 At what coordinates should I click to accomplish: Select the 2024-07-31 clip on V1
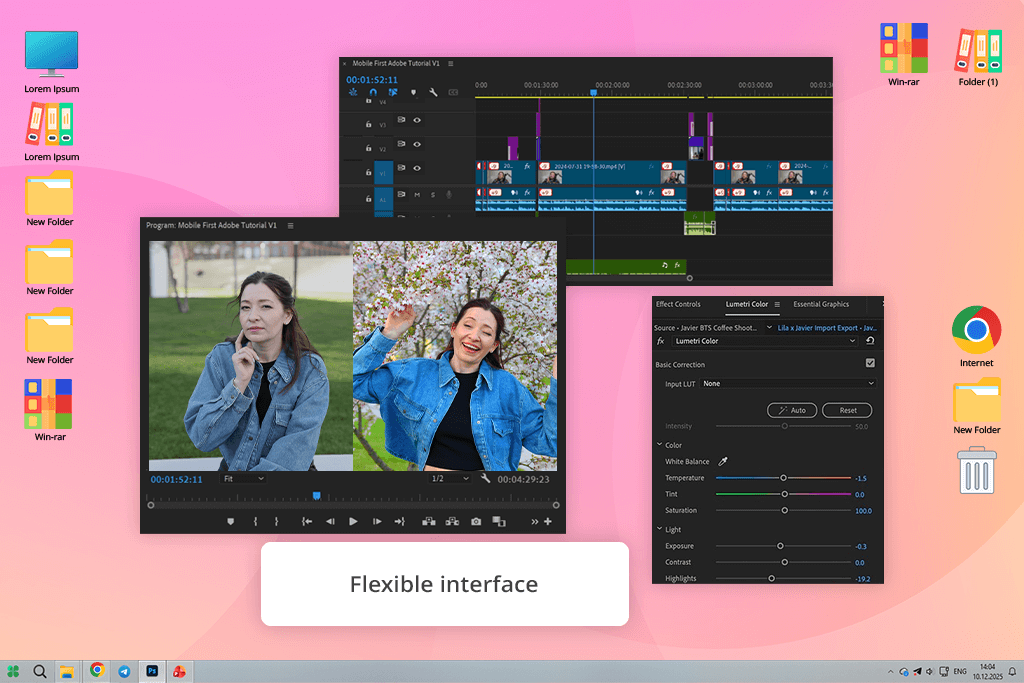(612, 172)
